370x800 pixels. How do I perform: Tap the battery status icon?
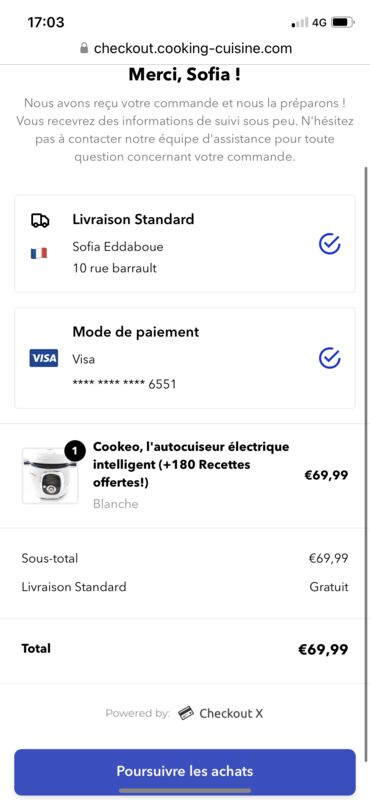point(342,22)
